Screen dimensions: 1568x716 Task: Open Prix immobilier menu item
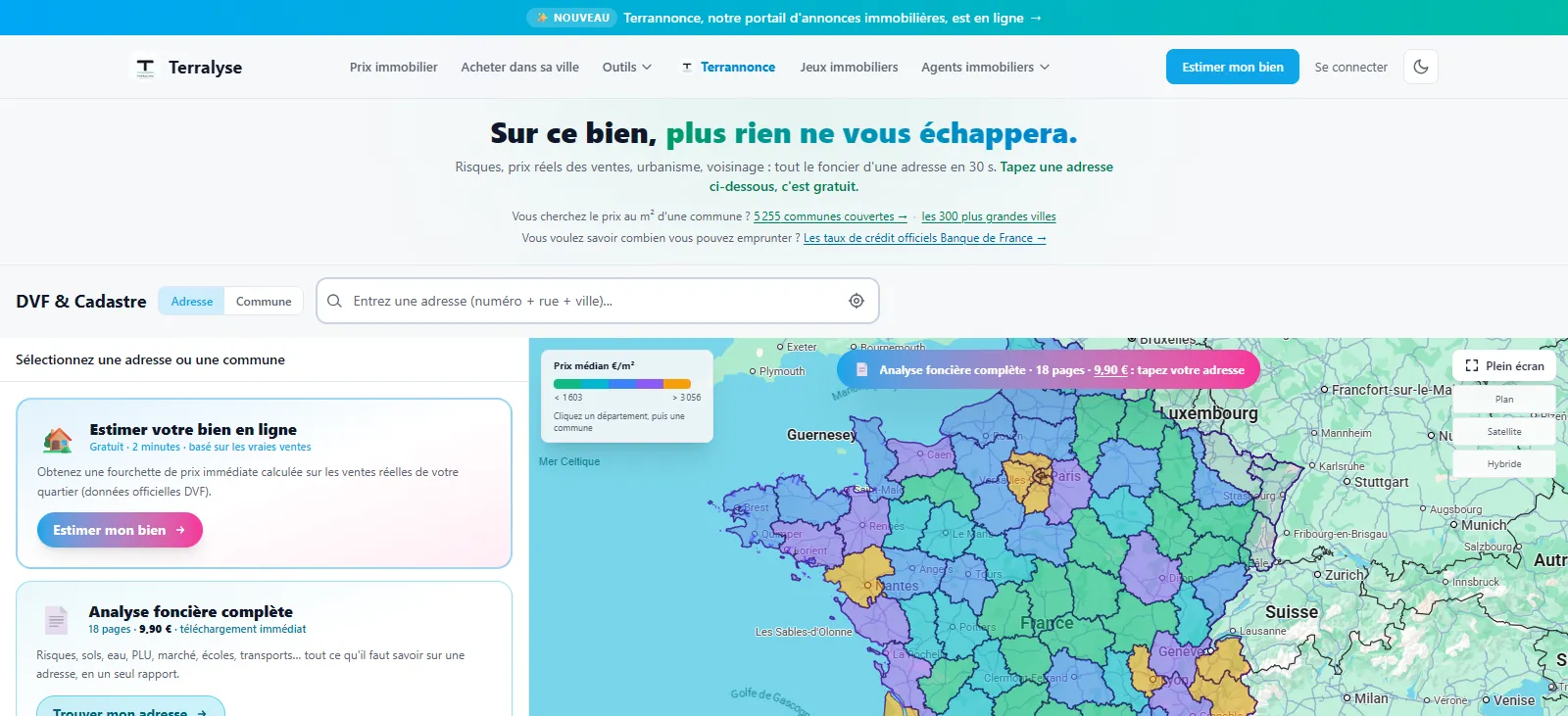coord(393,67)
